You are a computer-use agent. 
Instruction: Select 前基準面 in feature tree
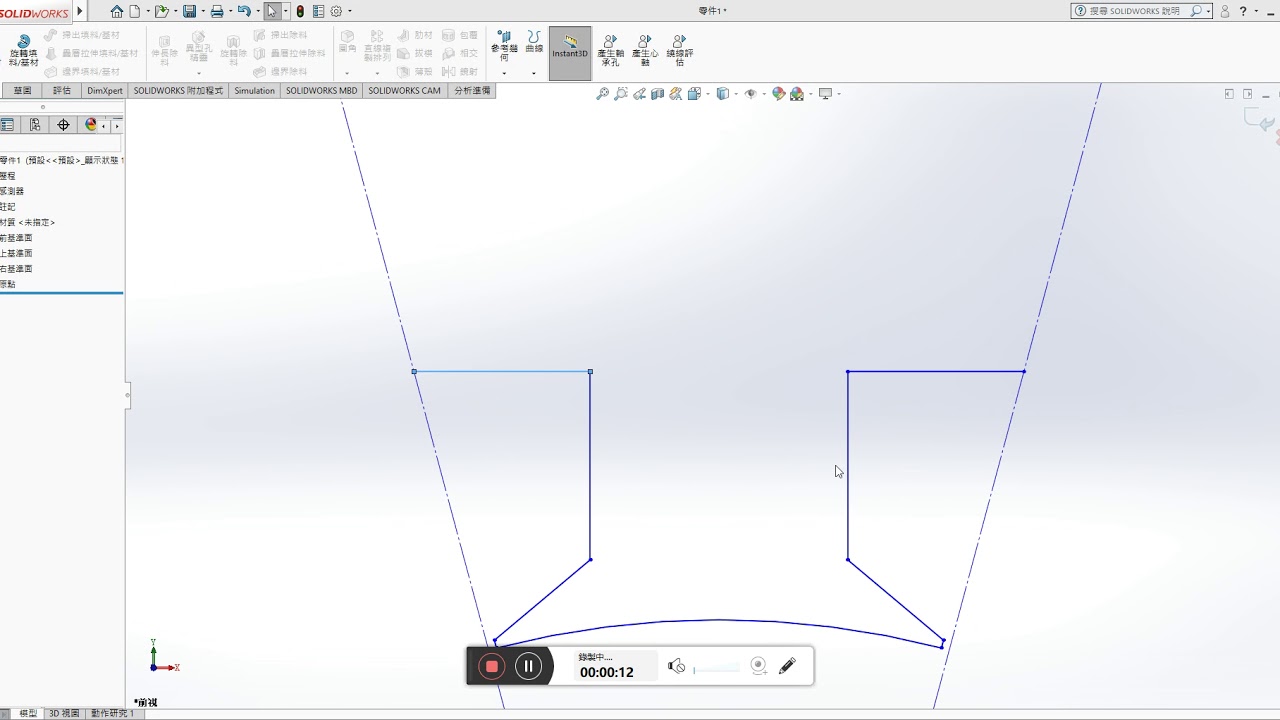(x=16, y=238)
